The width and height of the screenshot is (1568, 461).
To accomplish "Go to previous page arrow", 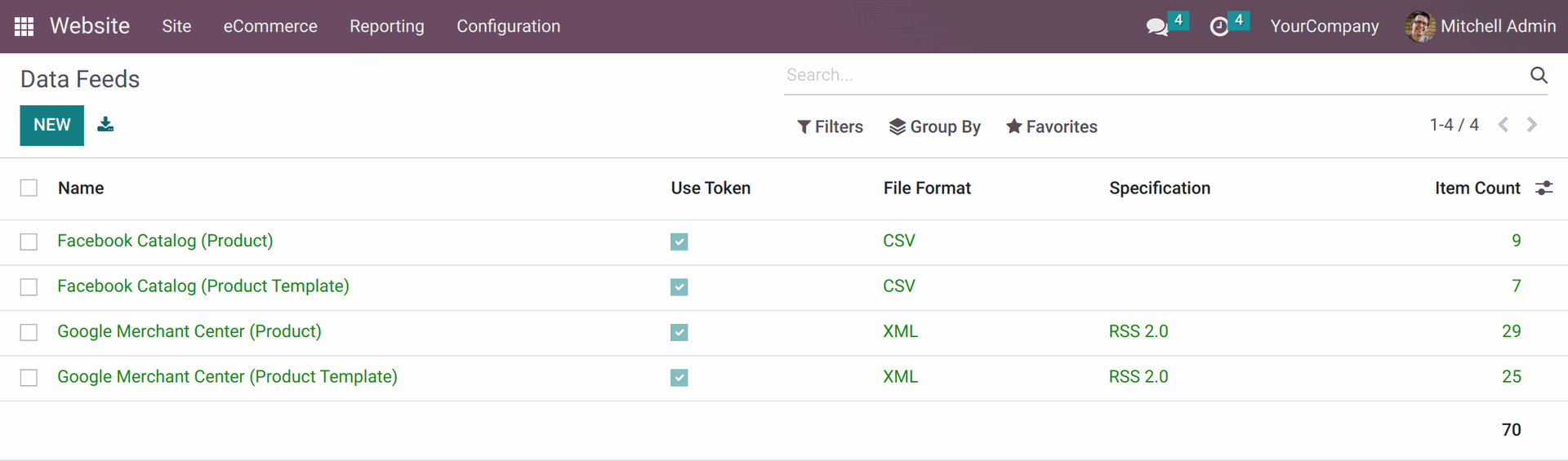I will pyautogui.click(x=1503, y=125).
